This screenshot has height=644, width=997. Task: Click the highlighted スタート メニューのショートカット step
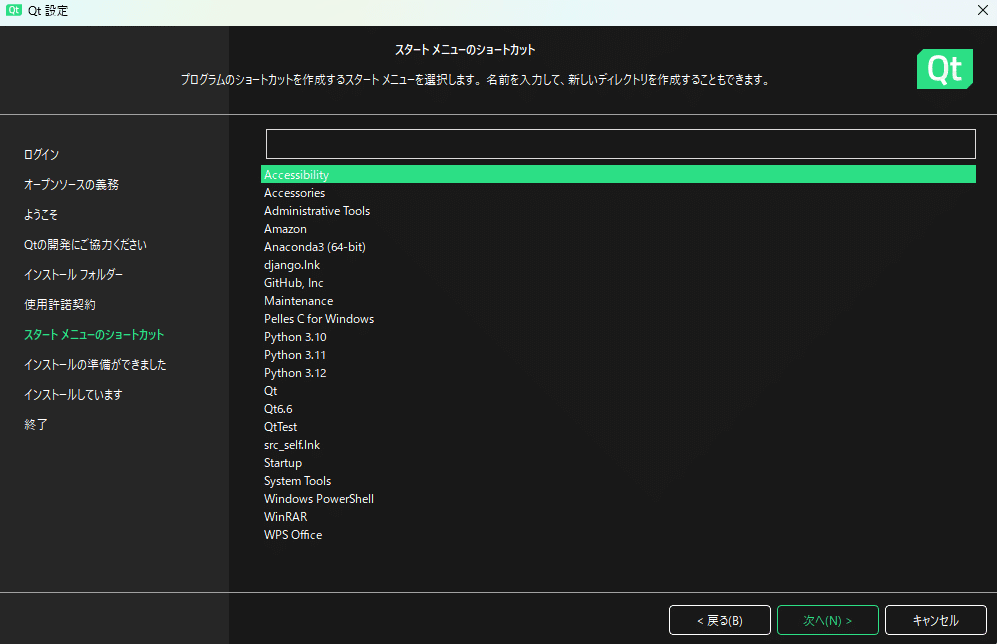[x=94, y=334]
